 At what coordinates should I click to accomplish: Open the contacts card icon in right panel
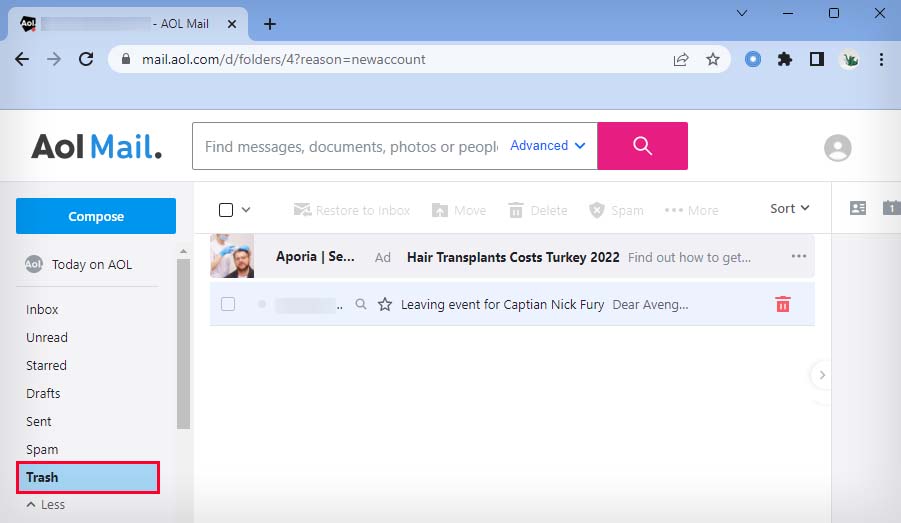click(x=858, y=208)
